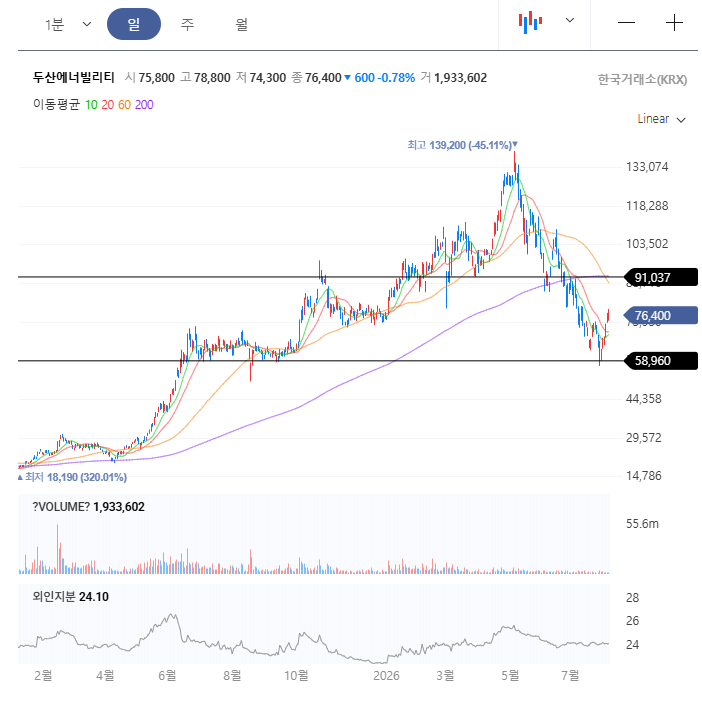The height and width of the screenshot is (703, 702).
Task: Select the 일 daily chart tab
Action: tap(134, 24)
